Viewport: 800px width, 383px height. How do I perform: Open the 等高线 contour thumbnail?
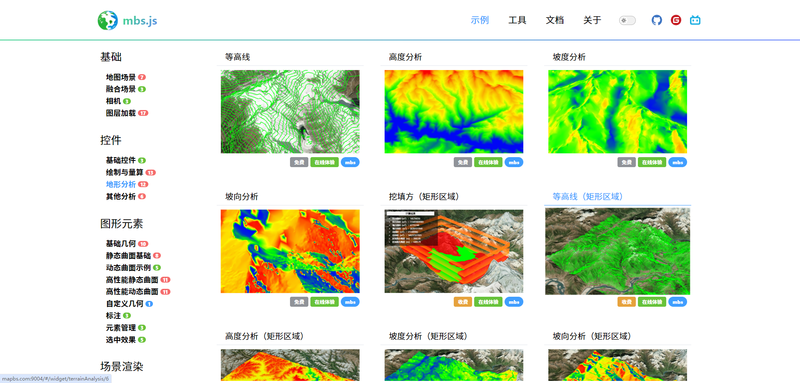coord(290,112)
